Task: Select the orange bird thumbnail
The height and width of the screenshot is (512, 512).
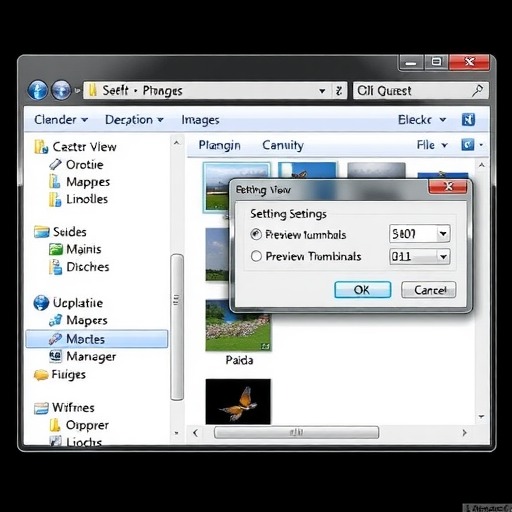Action: pos(238,402)
